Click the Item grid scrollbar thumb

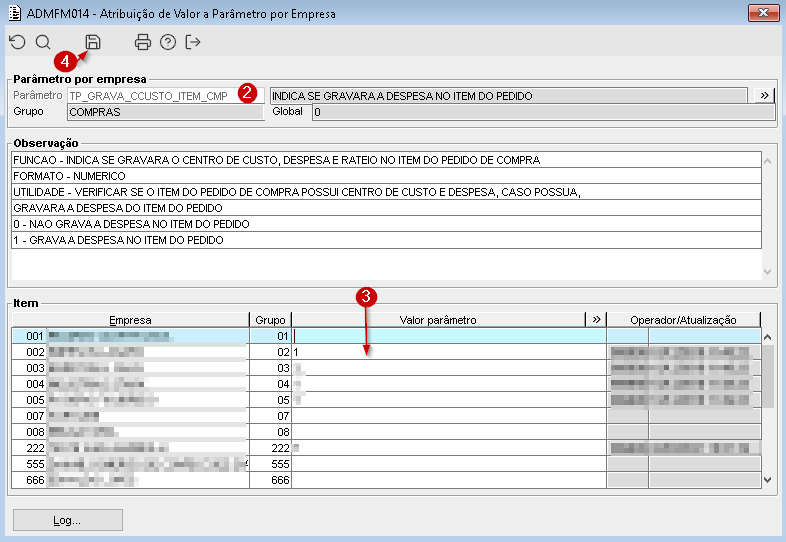point(767,376)
